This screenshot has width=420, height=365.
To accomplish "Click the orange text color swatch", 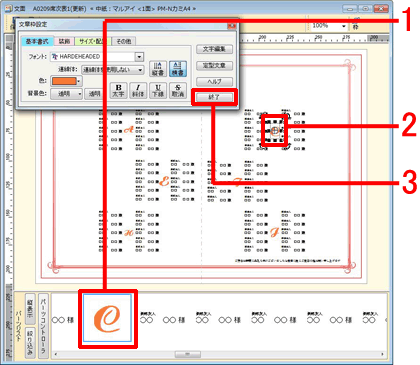I will pyautogui.click(x=66, y=81).
